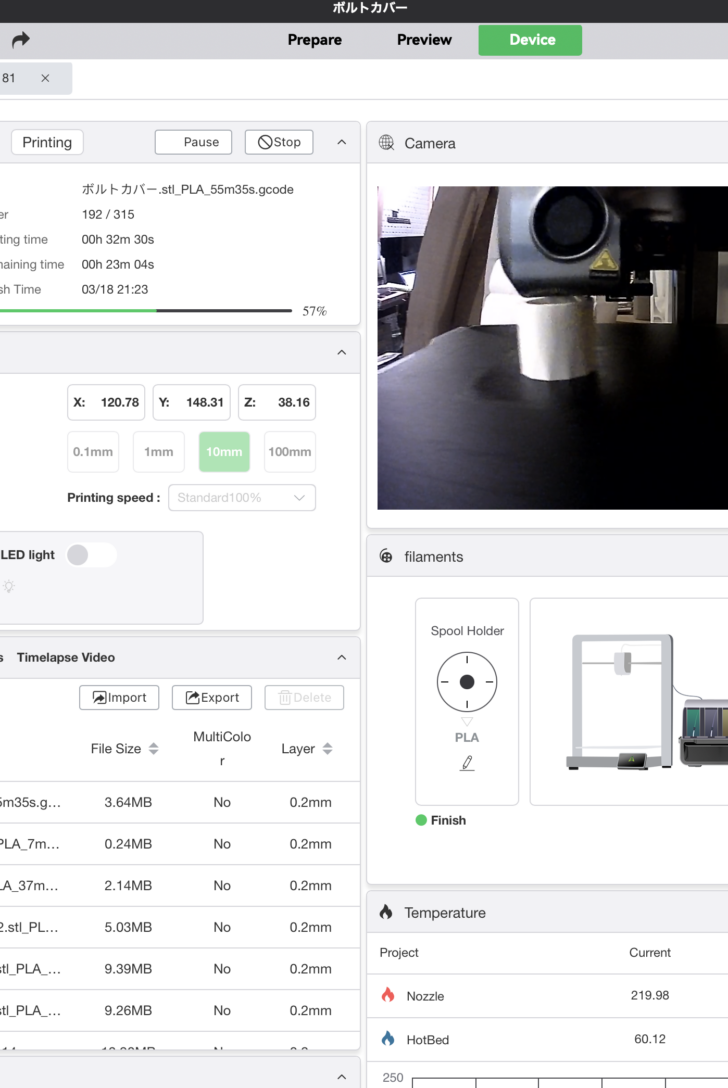Open the Preview tab

click(424, 40)
